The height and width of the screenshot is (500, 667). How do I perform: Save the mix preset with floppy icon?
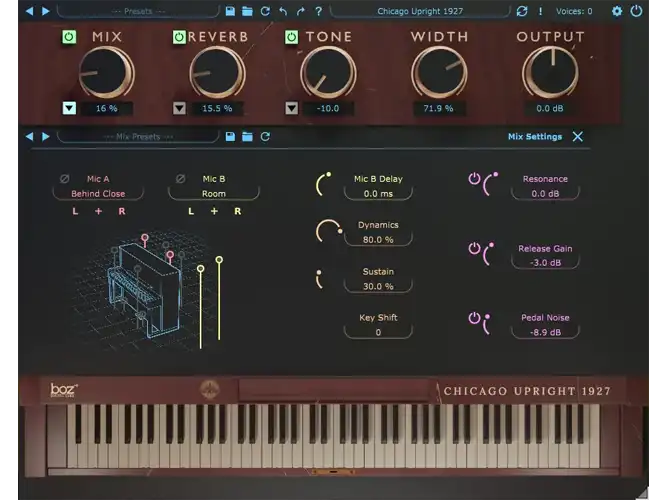(230, 137)
